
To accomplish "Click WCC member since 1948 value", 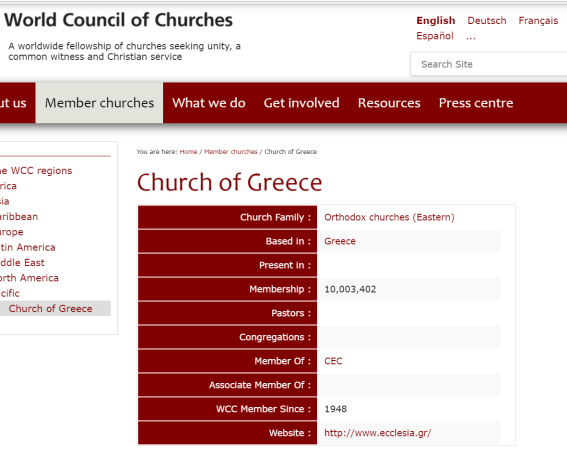I will pyautogui.click(x=336, y=409).
